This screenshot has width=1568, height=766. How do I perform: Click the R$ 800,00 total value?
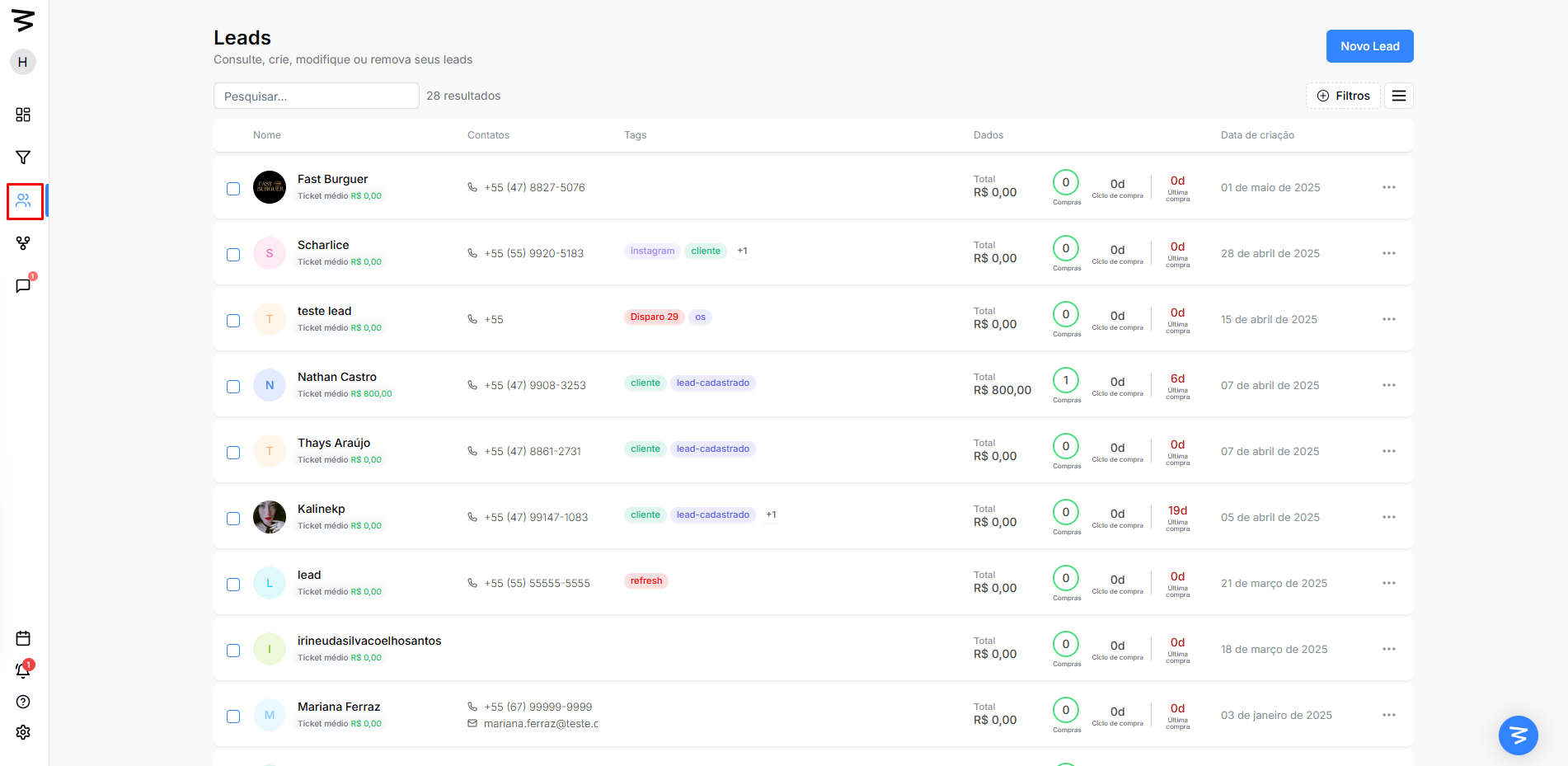[1002, 390]
